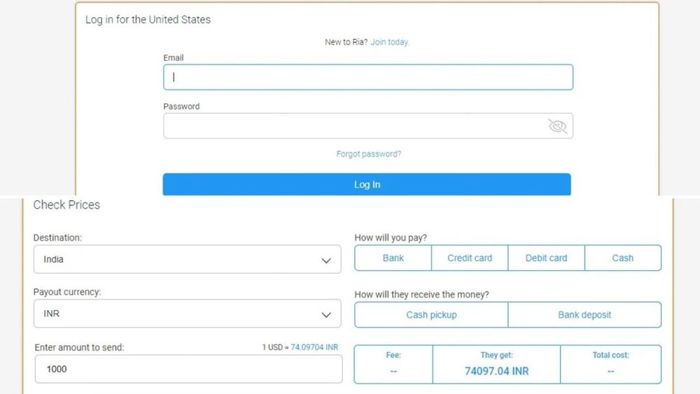700x394 pixels.
Task: Click the Total cost value cell
Action: click(611, 365)
